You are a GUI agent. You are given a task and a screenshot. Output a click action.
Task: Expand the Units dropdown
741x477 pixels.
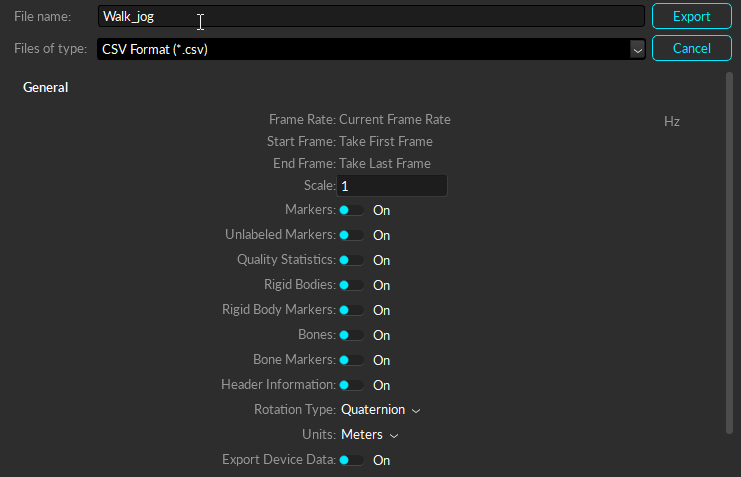pos(369,435)
